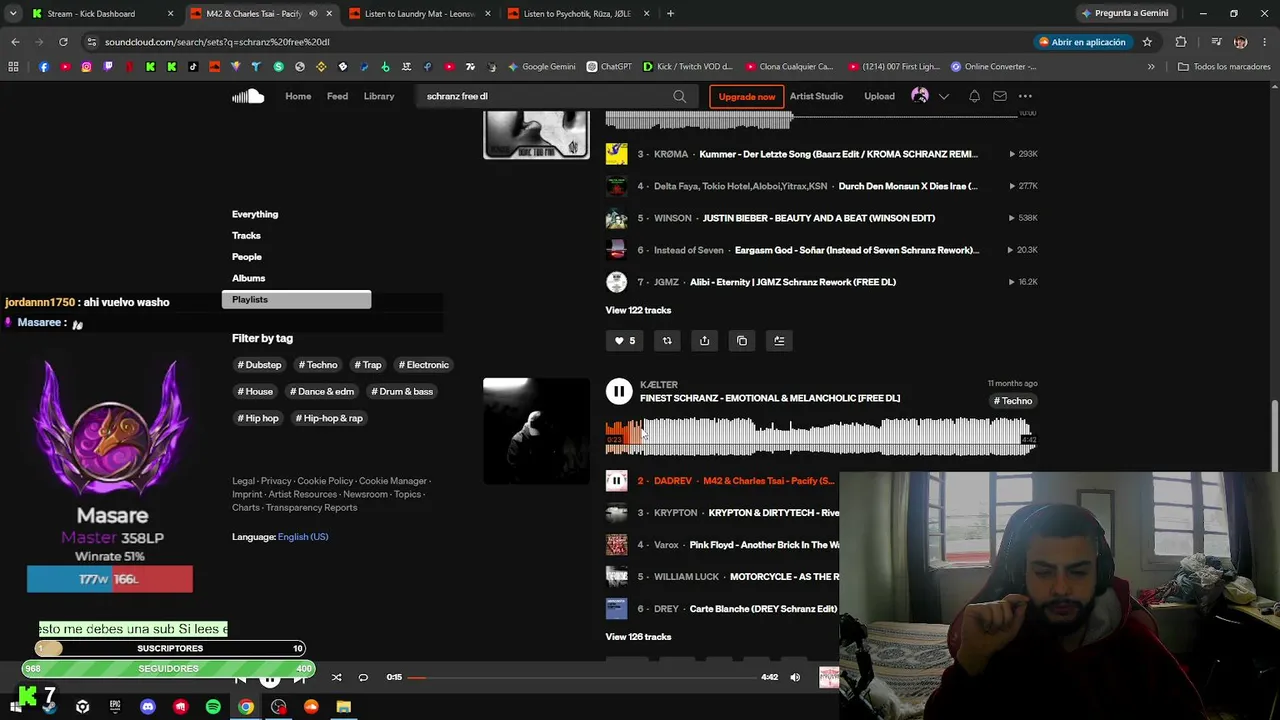1280x720 pixels.
Task: Filter by the Trap tag
Action: 368,365
